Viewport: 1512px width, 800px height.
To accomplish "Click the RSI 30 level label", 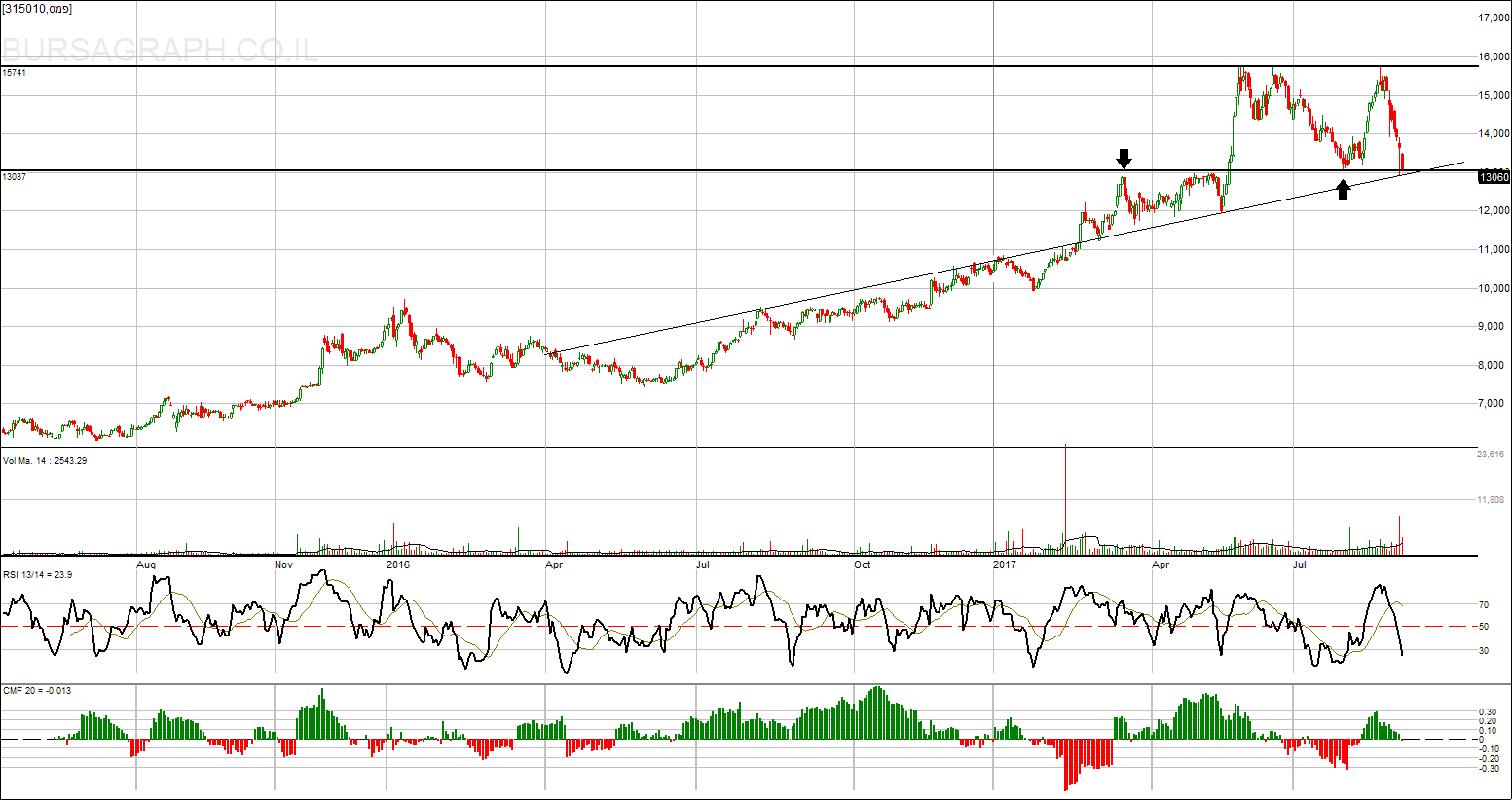I will coord(1484,651).
